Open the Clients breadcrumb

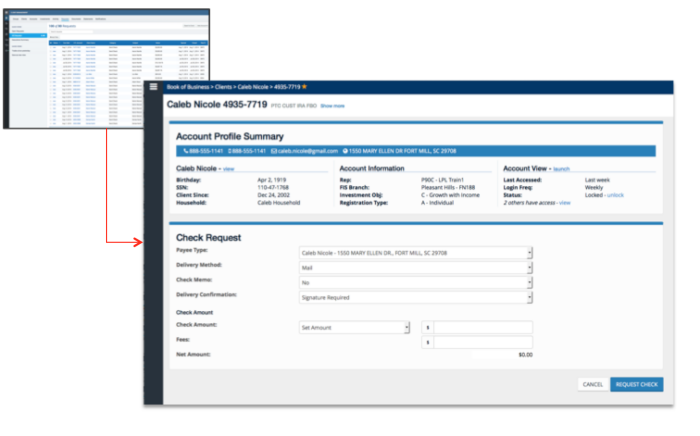(x=223, y=87)
